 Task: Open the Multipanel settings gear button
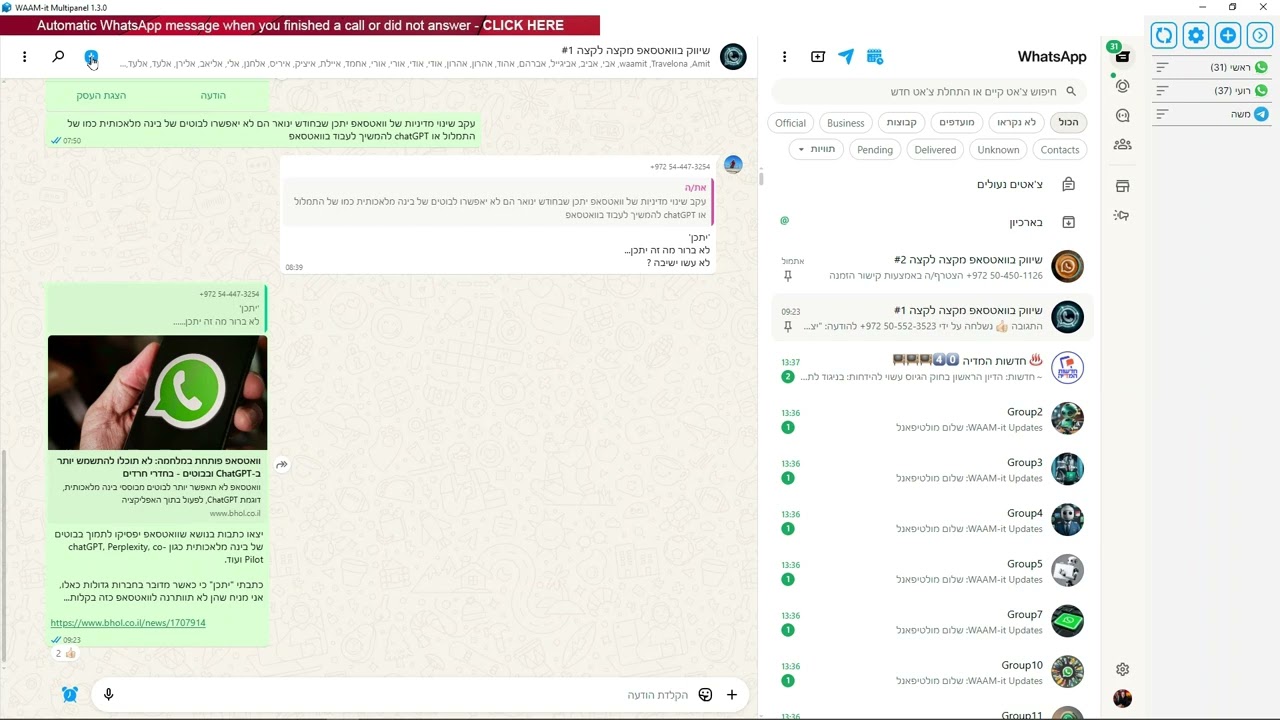(x=1196, y=36)
